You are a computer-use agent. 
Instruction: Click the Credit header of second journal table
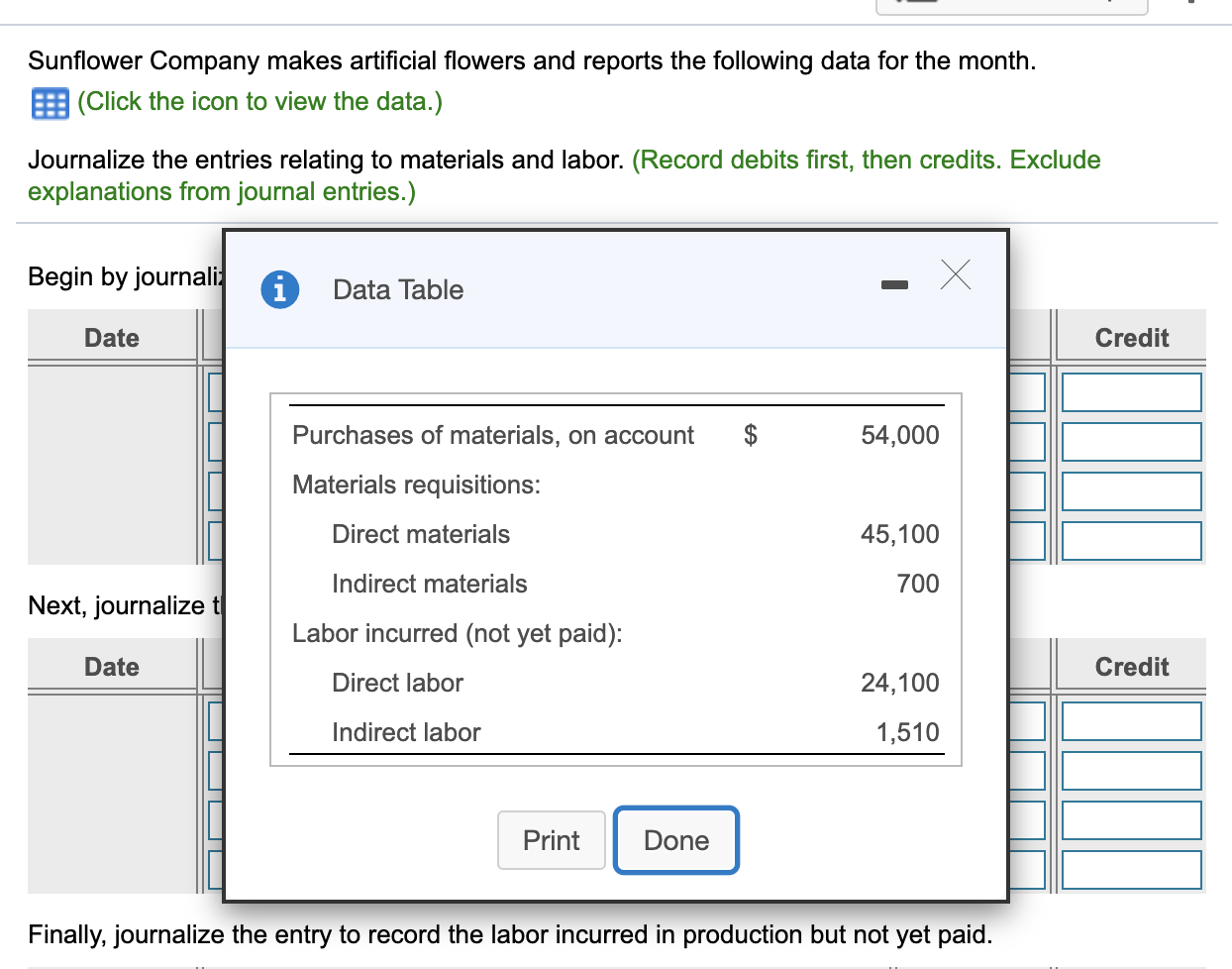coord(1132,667)
